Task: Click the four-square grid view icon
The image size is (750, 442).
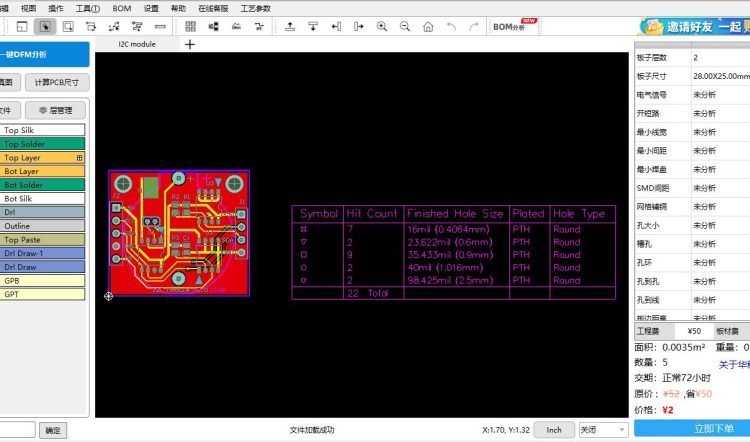Action: (x=190, y=27)
